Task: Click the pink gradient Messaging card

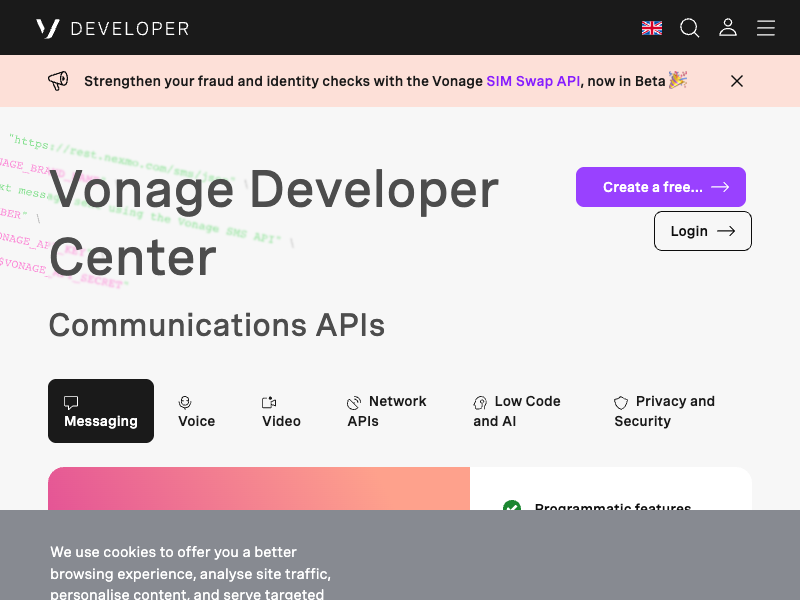Action: click(259, 488)
